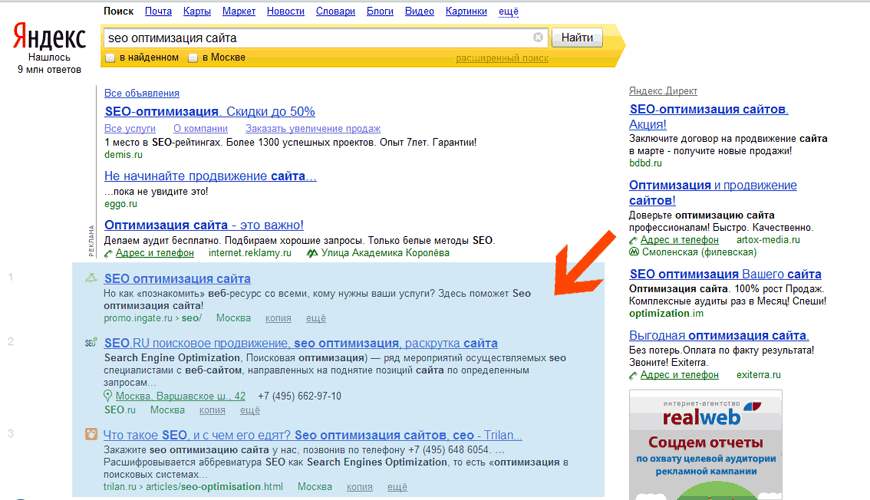The image size is (870, 500).
Task: Open the 'расширенный поиск' link
Action: (x=502, y=58)
